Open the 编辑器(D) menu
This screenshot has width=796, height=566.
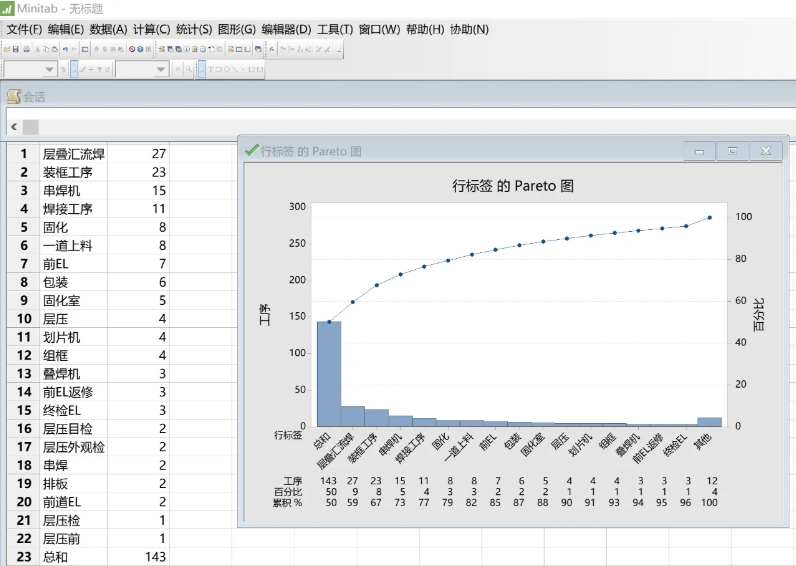tap(286, 29)
